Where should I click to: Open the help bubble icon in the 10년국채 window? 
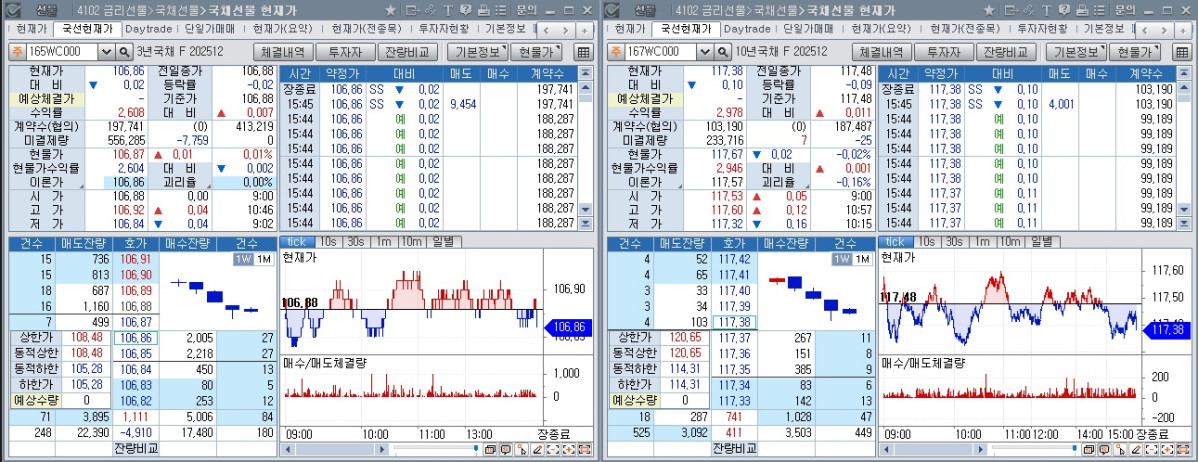[1064, 11]
